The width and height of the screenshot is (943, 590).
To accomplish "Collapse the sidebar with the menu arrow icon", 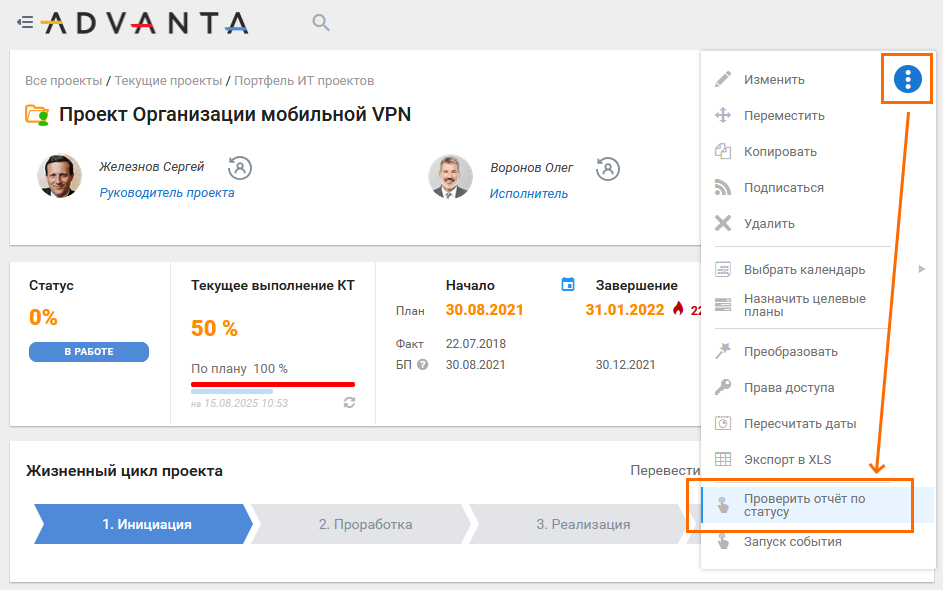I will (x=26, y=22).
